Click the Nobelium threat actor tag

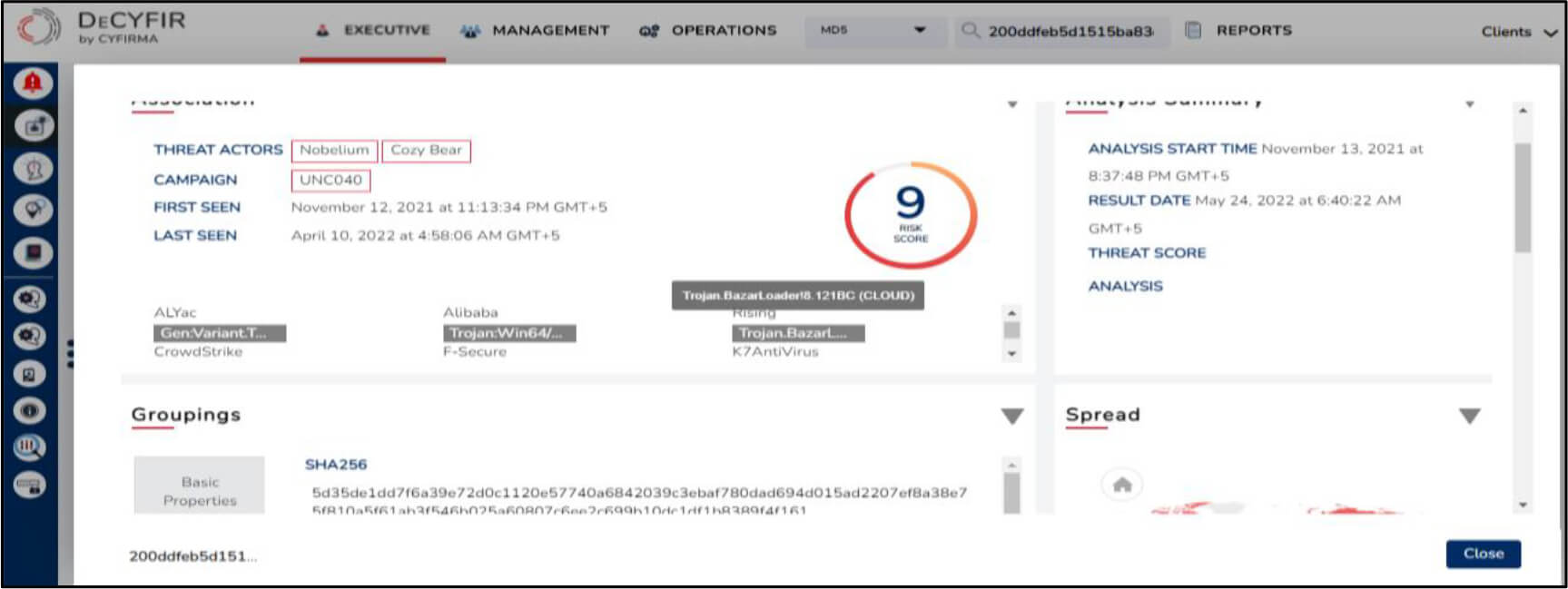334,151
